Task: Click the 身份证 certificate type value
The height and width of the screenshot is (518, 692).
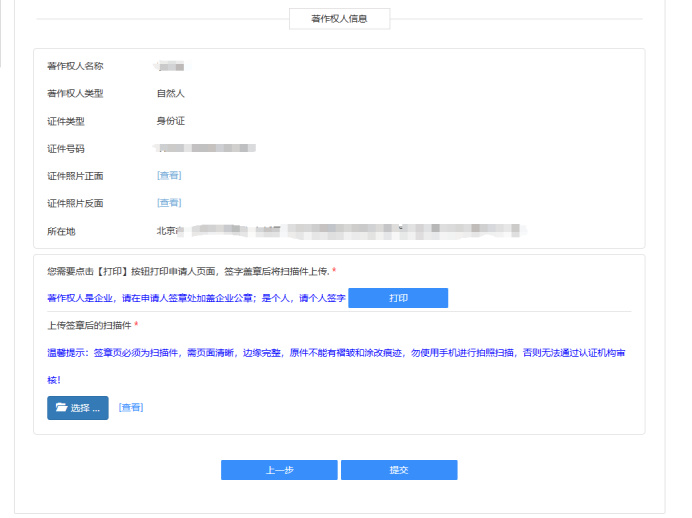Action: click(170, 121)
